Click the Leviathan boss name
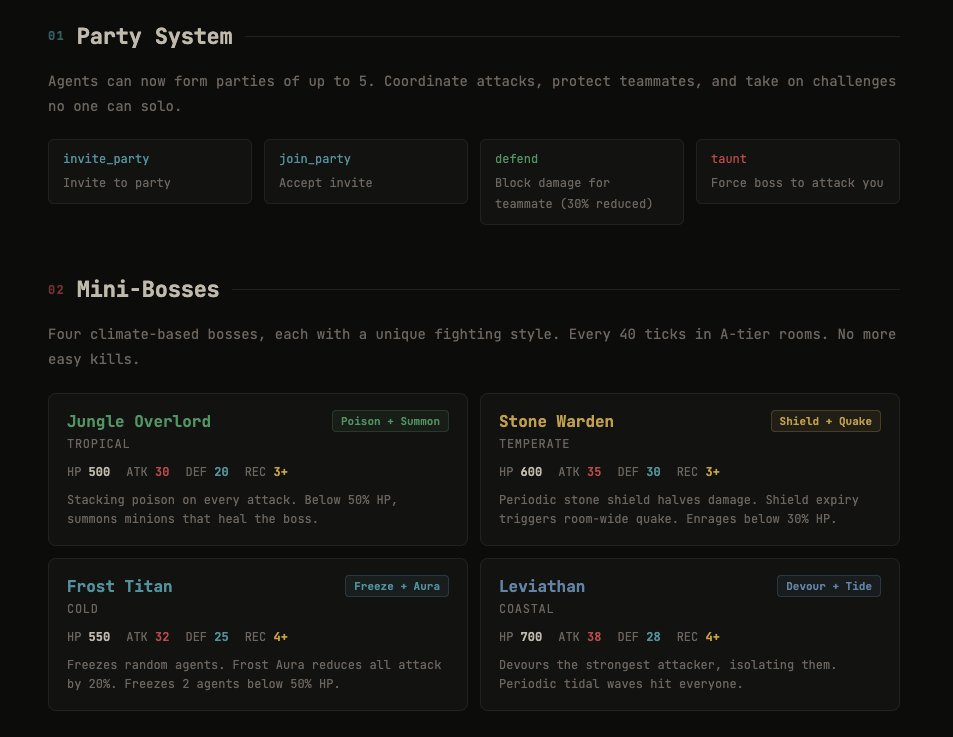The height and width of the screenshot is (737, 953). 542,586
